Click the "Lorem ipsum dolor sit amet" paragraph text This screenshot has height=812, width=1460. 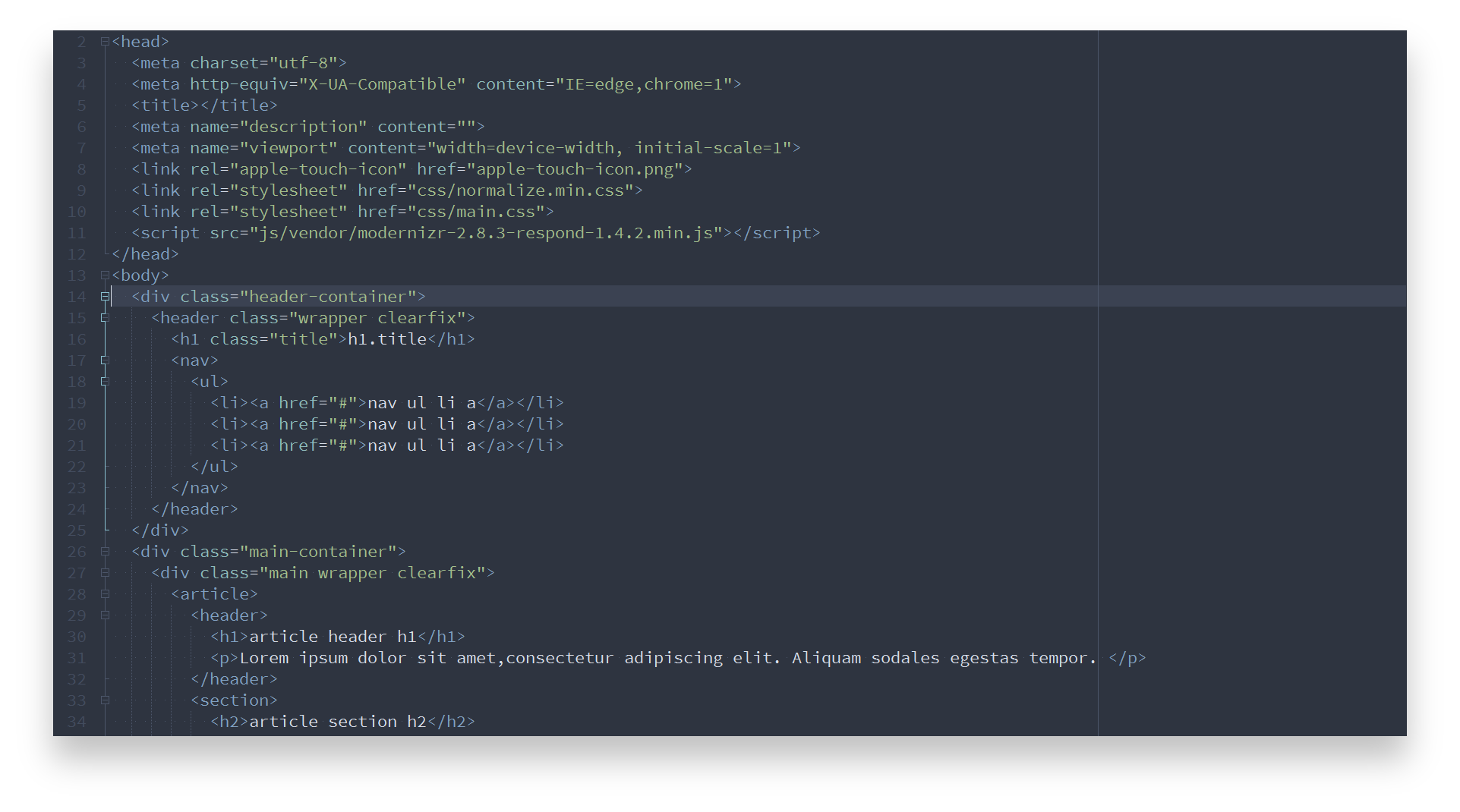pyautogui.click(x=370, y=658)
